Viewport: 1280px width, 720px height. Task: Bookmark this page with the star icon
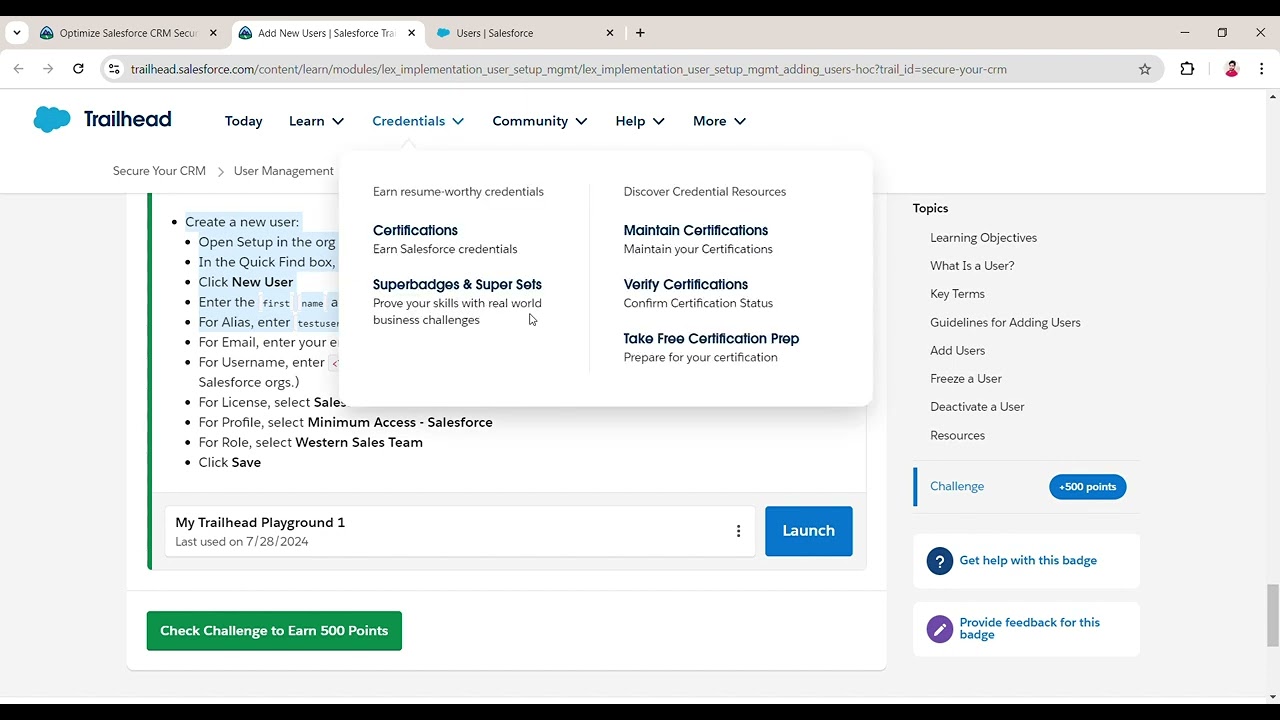[1145, 69]
